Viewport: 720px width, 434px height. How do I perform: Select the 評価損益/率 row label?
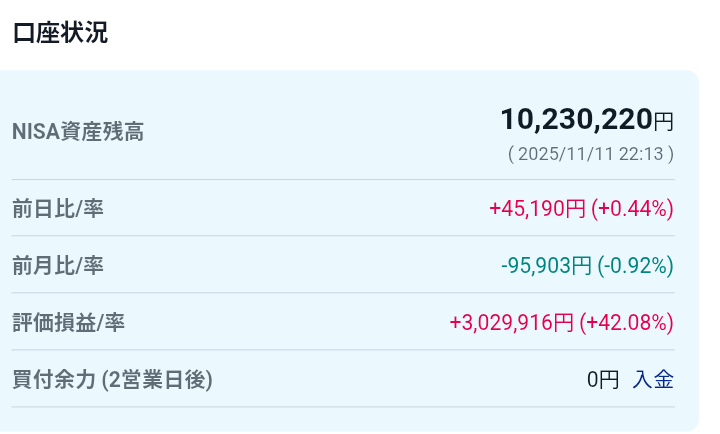coord(68,323)
